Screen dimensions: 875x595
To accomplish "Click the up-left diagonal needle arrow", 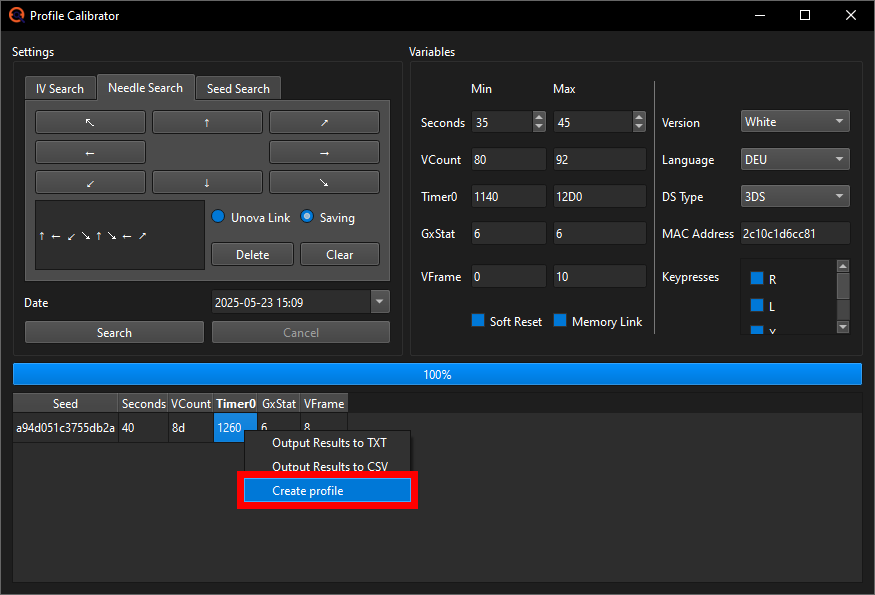I will click(89, 122).
